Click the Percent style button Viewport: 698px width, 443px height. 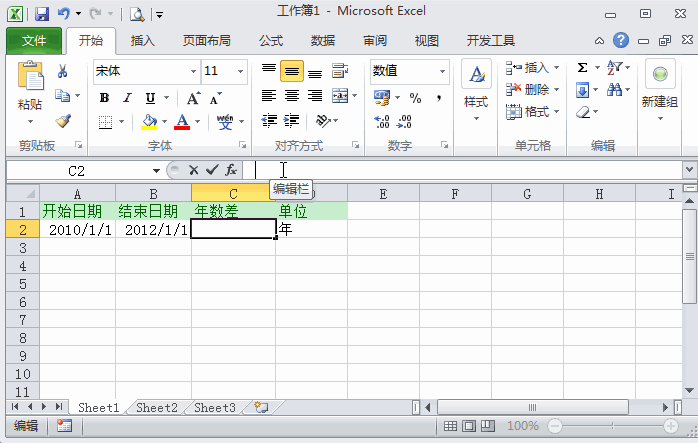415,98
